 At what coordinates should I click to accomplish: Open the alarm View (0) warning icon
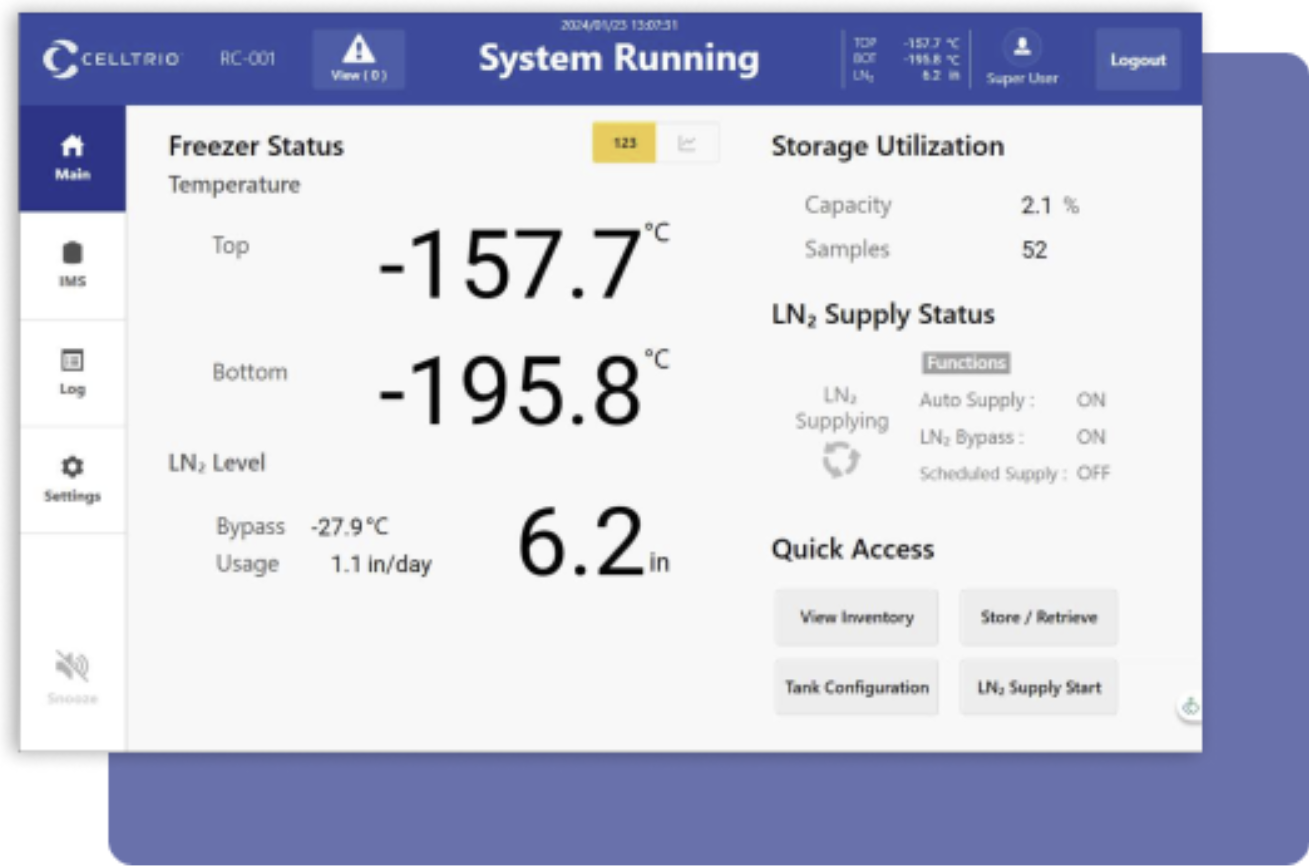point(358,58)
